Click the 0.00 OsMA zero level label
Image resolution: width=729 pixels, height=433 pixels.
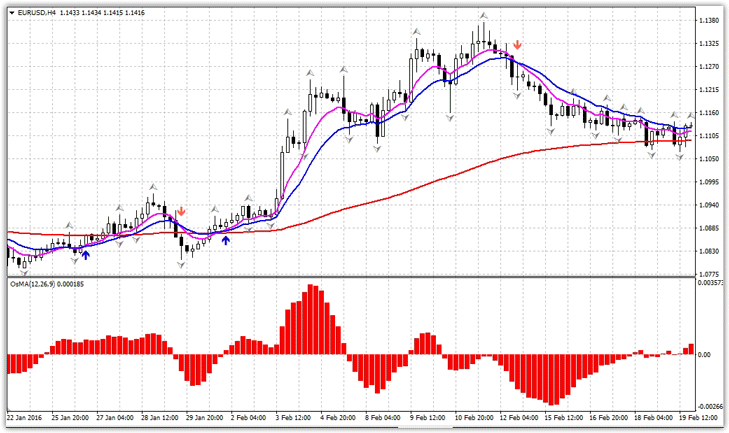704,354
